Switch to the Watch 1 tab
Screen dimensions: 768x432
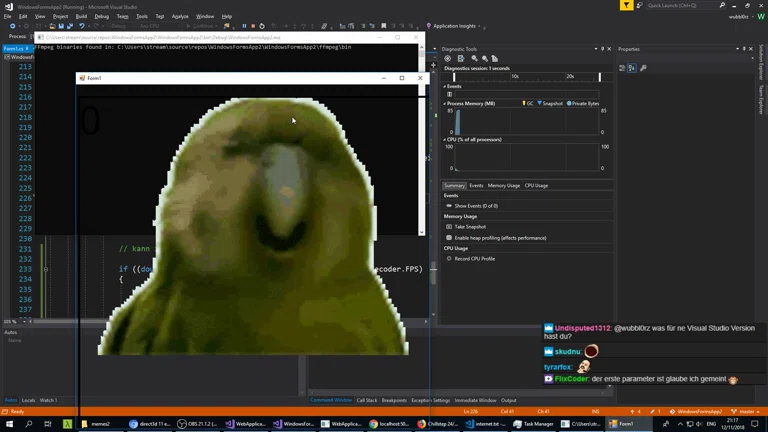coord(48,400)
